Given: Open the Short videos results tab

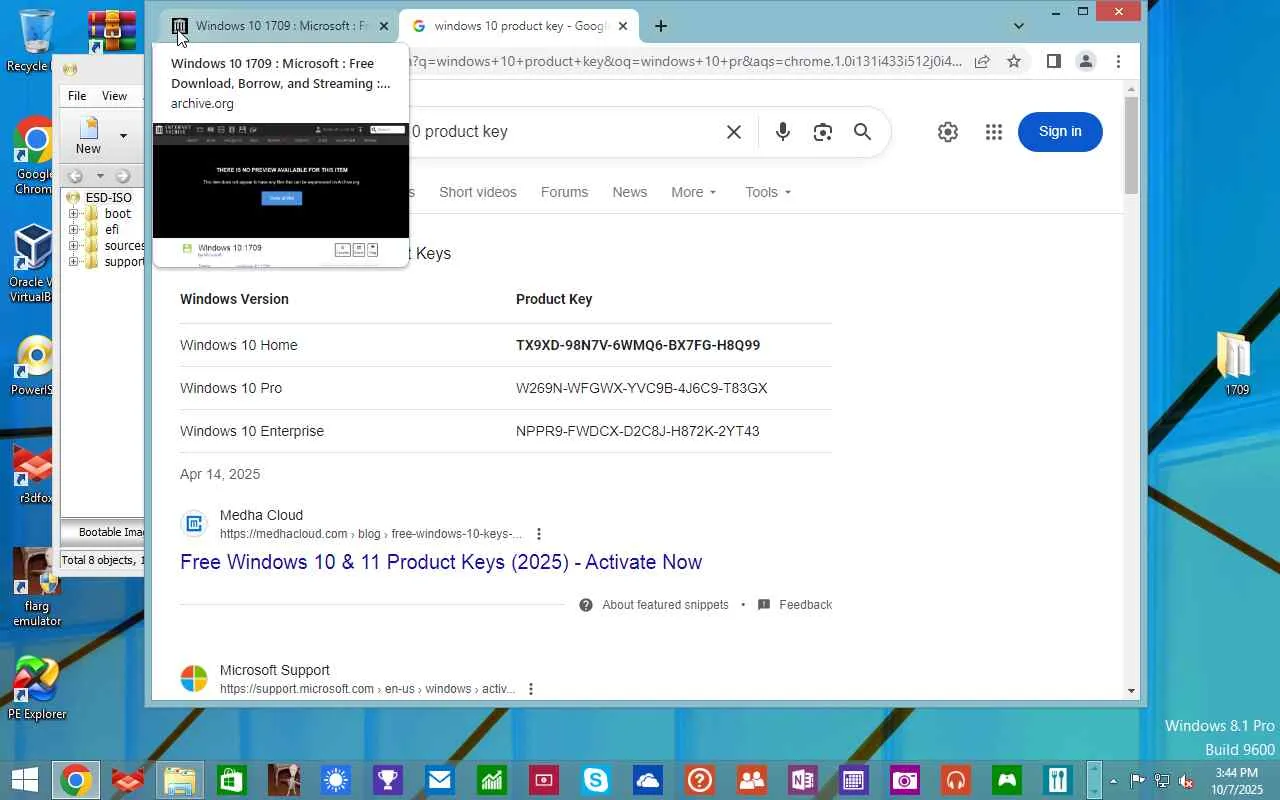Looking at the screenshot, I should 478,192.
